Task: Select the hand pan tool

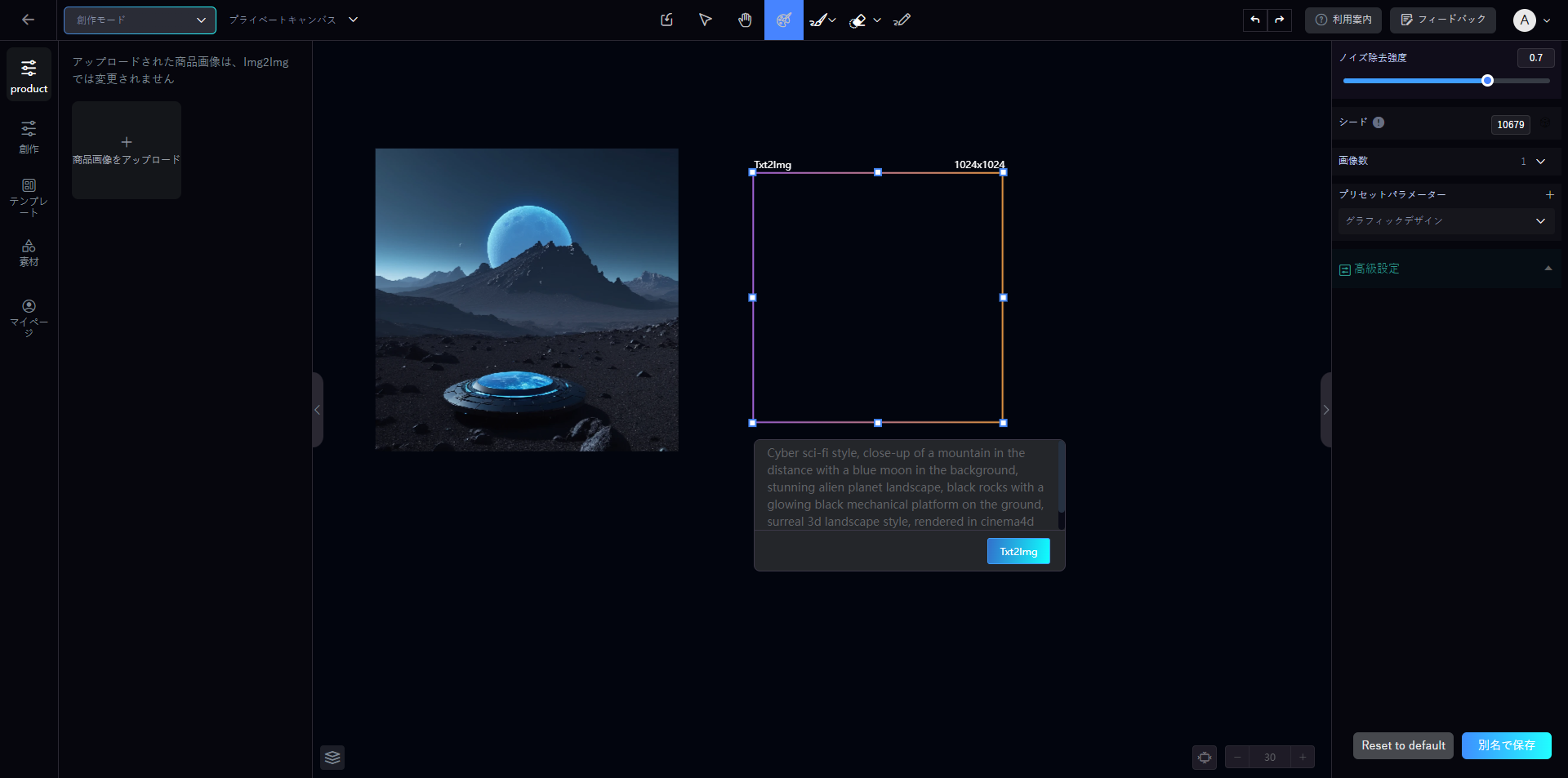Action: click(x=745, y=20)
